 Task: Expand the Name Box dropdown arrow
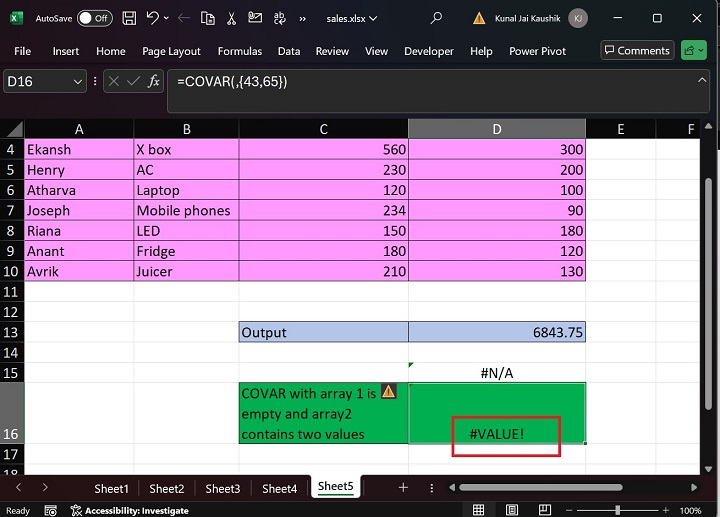pyautogui.click(x=78, y=82)
